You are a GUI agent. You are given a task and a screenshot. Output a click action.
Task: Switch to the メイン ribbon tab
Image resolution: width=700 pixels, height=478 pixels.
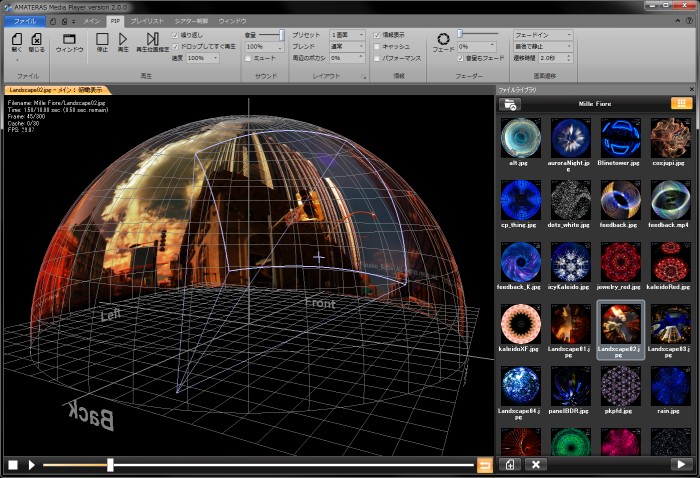click(92, 21)
